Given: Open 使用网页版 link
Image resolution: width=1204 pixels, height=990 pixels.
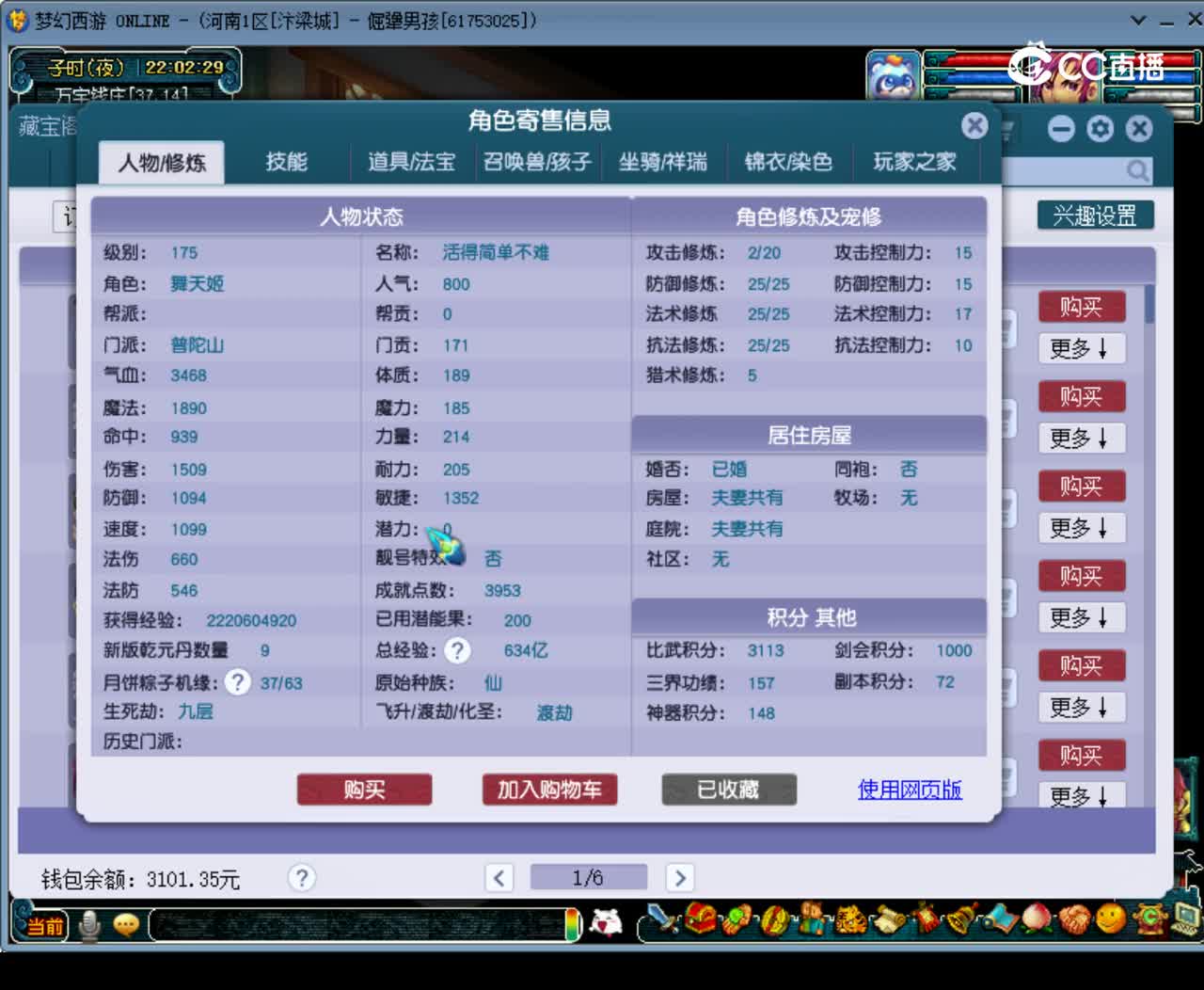Looking at the screenshot, I should tap(910, 790).
